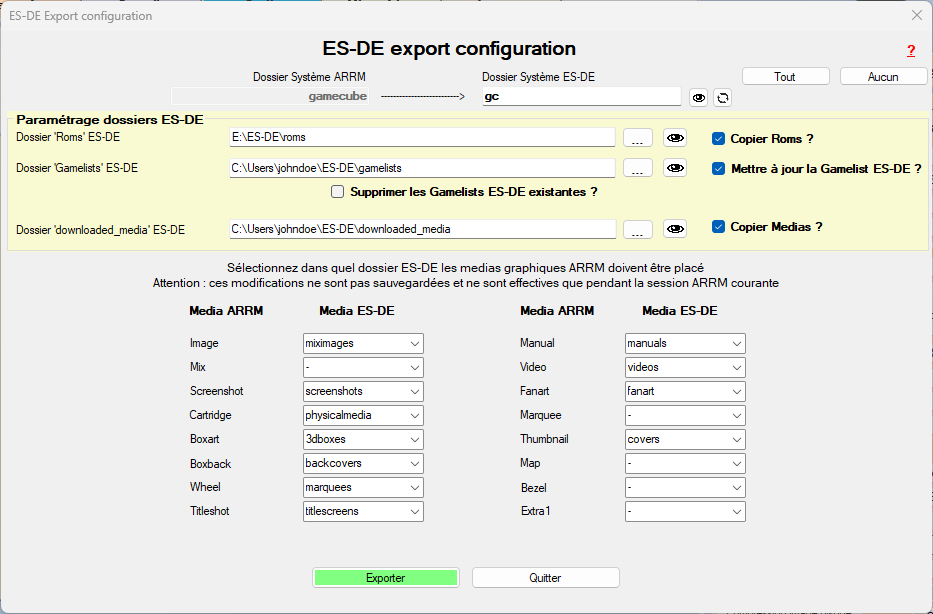933x614 pixels.
Task: Click the eye icon for the Roms folder
Action: tap(676, 138)
